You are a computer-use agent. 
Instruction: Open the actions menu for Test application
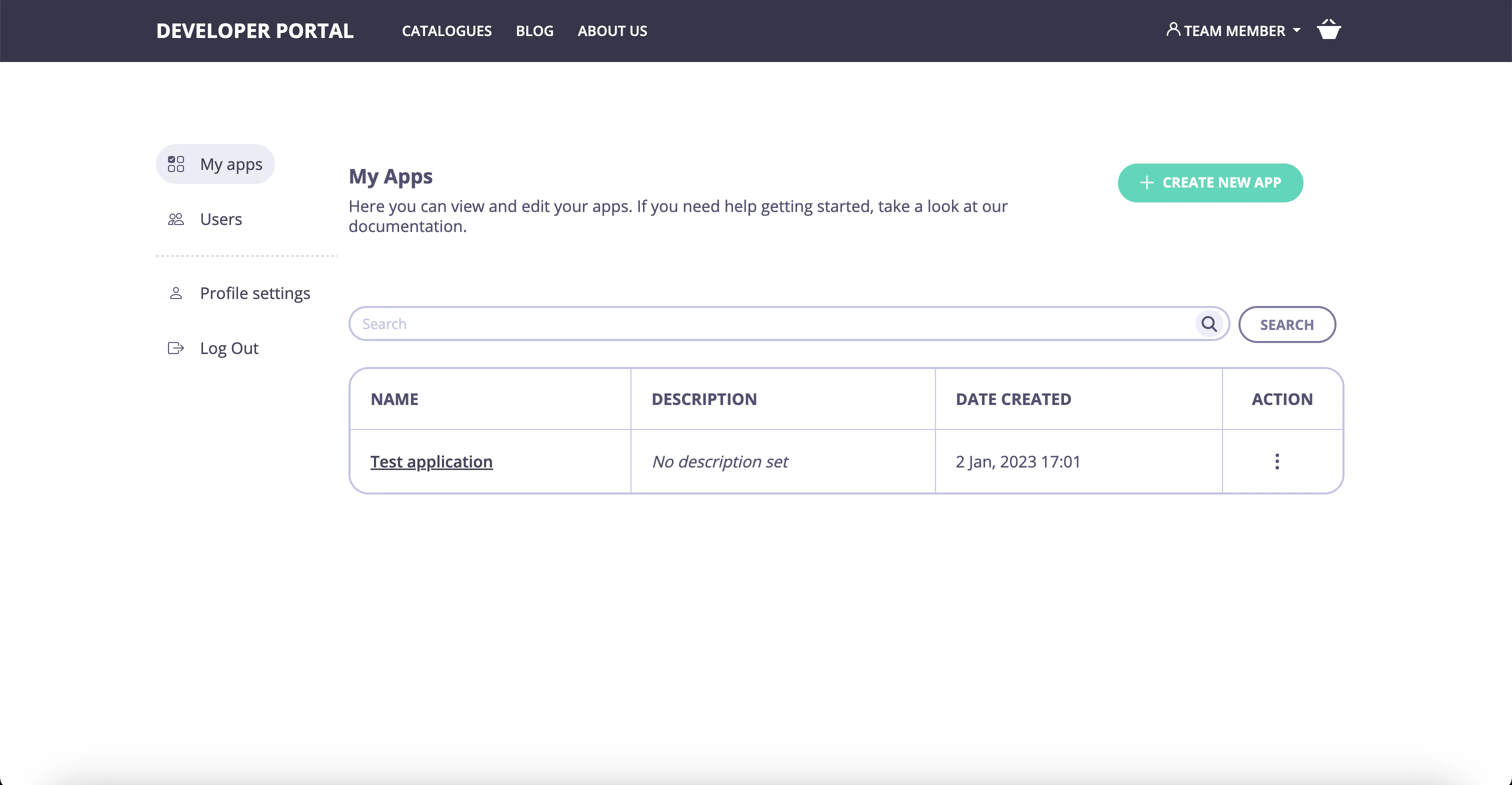coord(1277,461)
